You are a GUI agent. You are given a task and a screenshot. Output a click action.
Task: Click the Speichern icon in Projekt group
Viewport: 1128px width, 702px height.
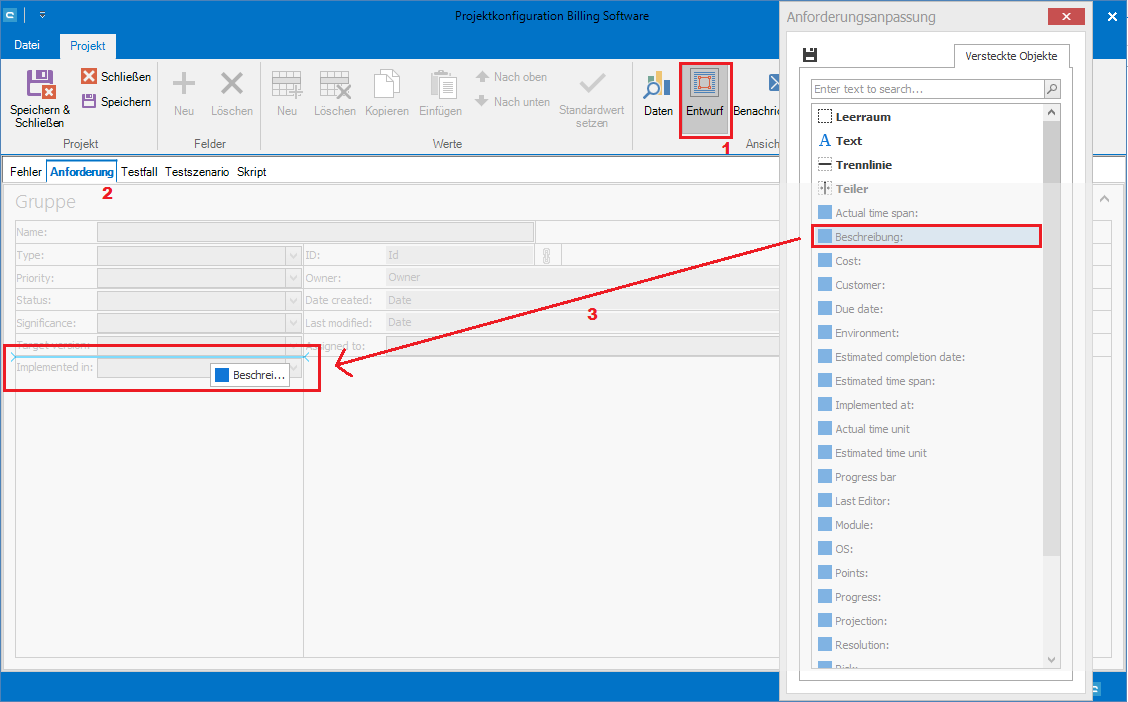tap(89, 101)
